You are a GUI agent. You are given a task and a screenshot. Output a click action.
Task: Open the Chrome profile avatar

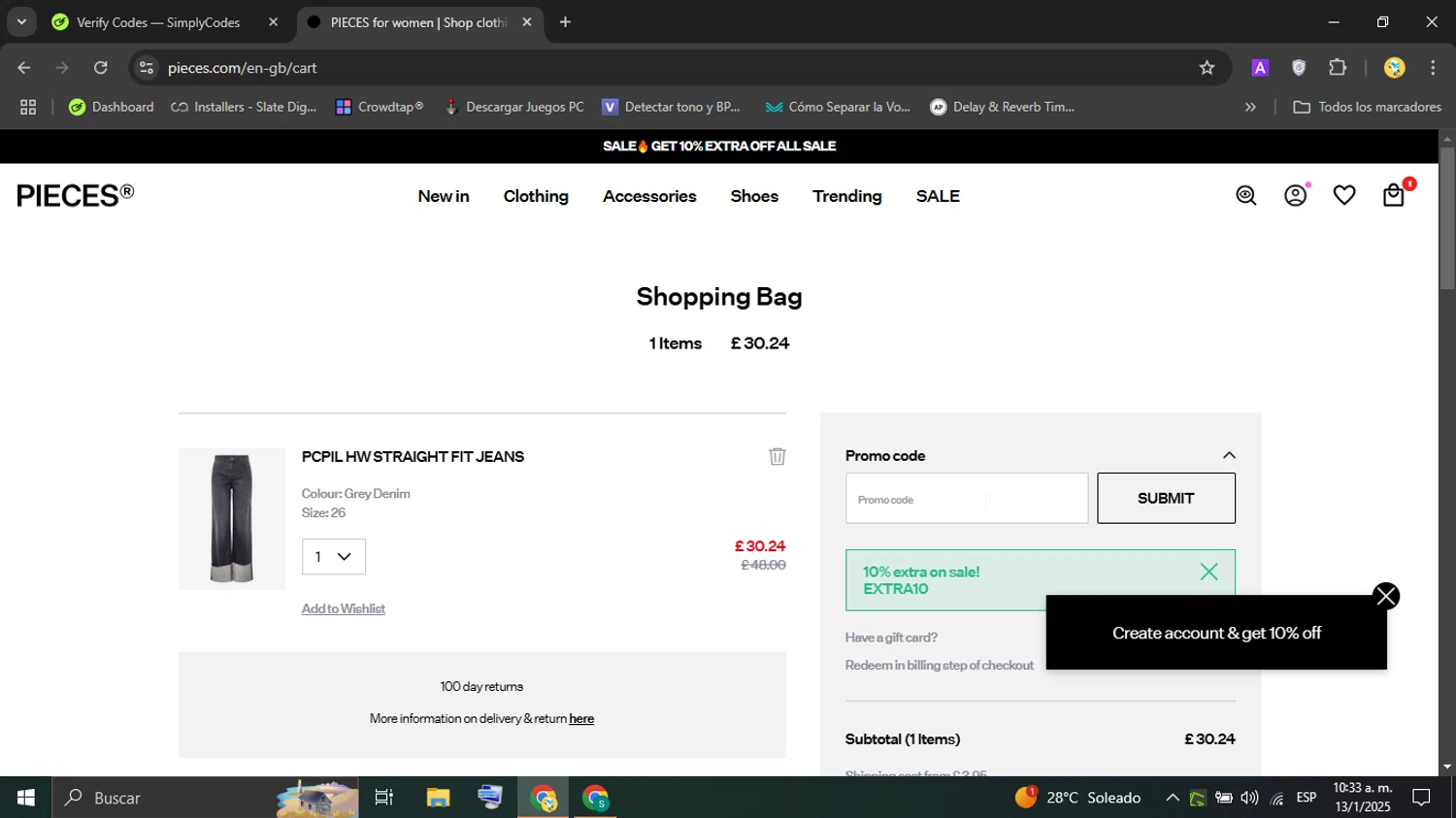click(1395, 68)
